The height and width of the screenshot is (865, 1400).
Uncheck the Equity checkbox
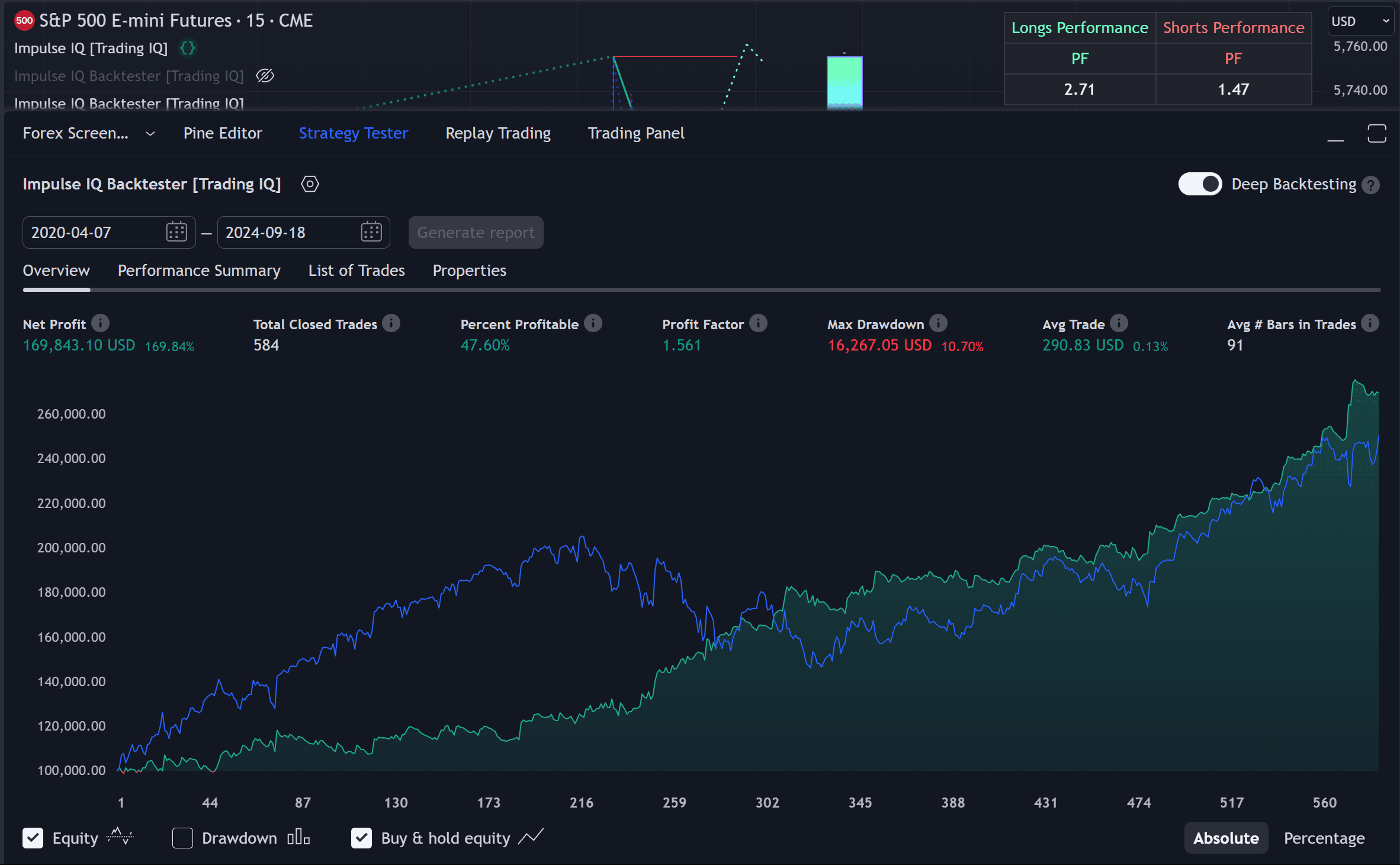click(33, 838)
